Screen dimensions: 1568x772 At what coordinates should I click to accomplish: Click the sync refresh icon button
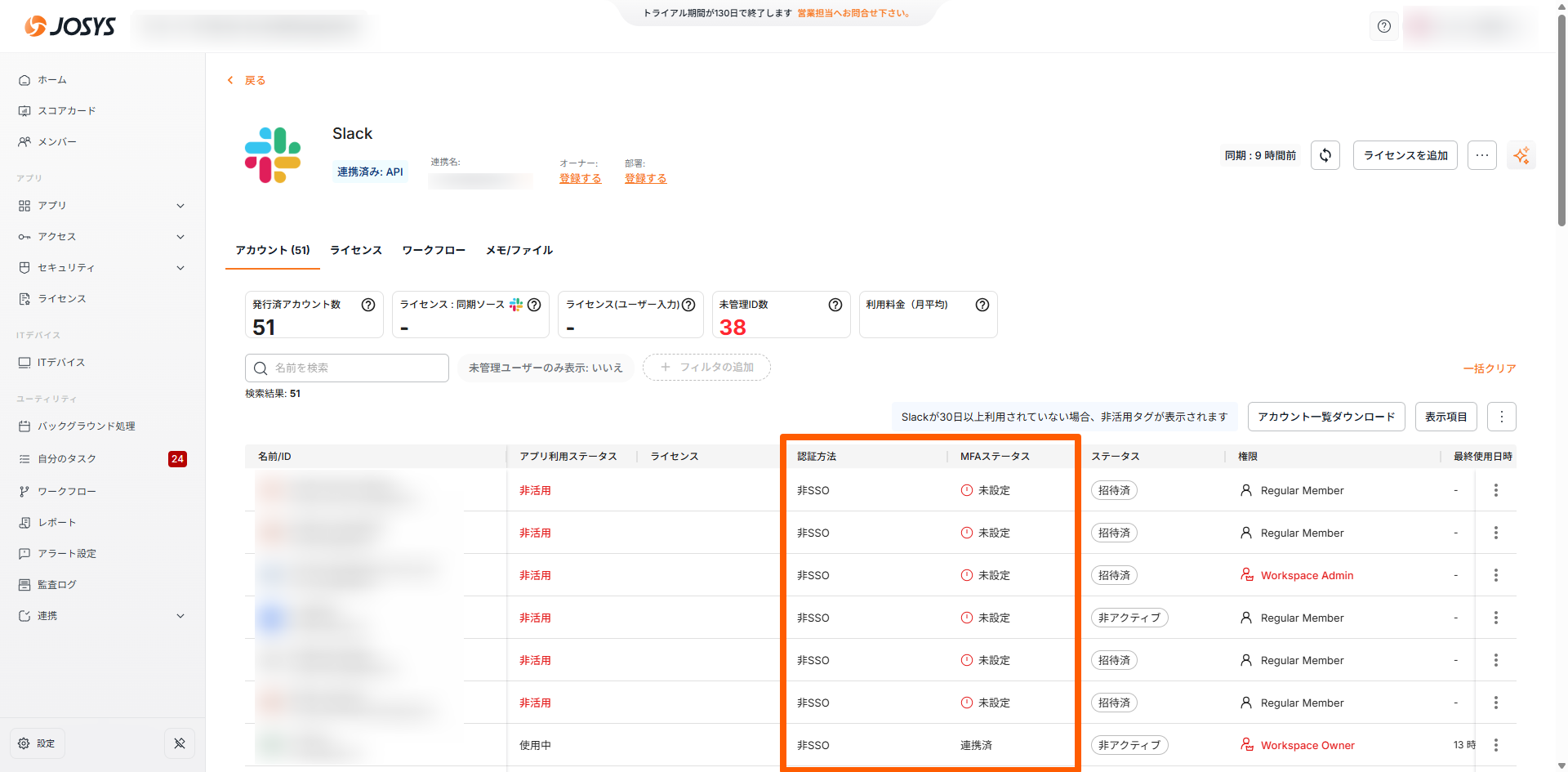(1325, 155)
